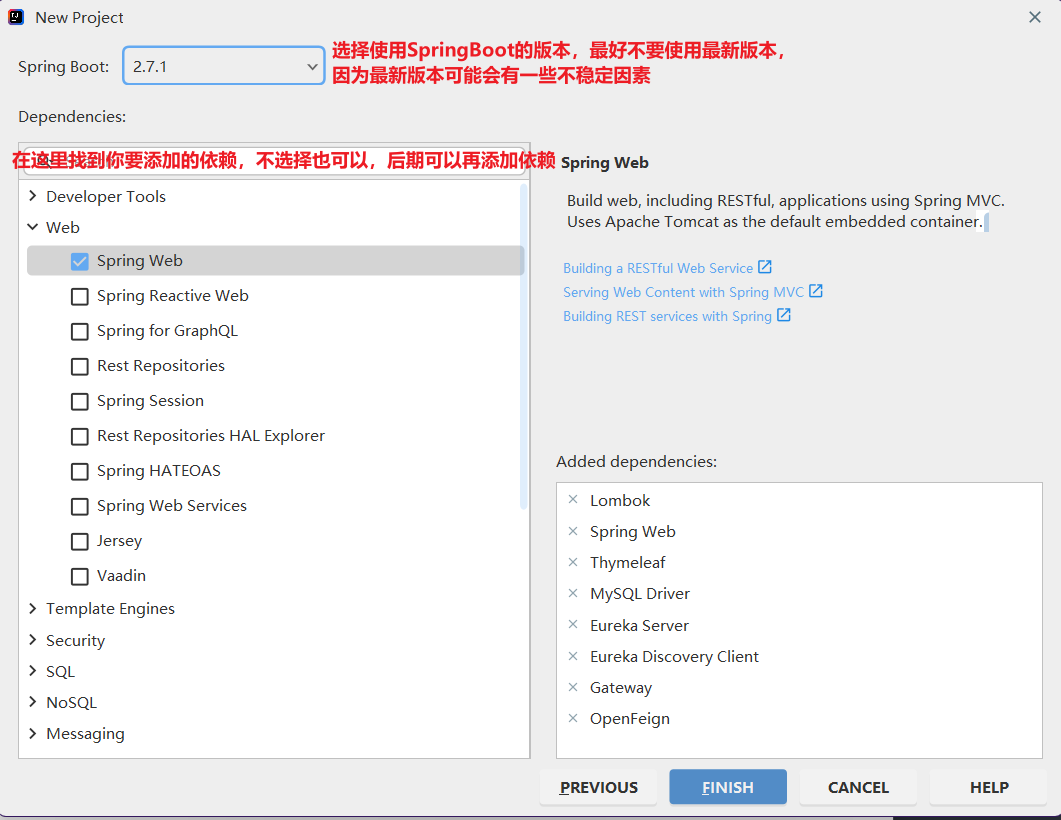Remove Gateway from added dependencies
Screen dimensions: 1061x820
[x=573, y=687]
